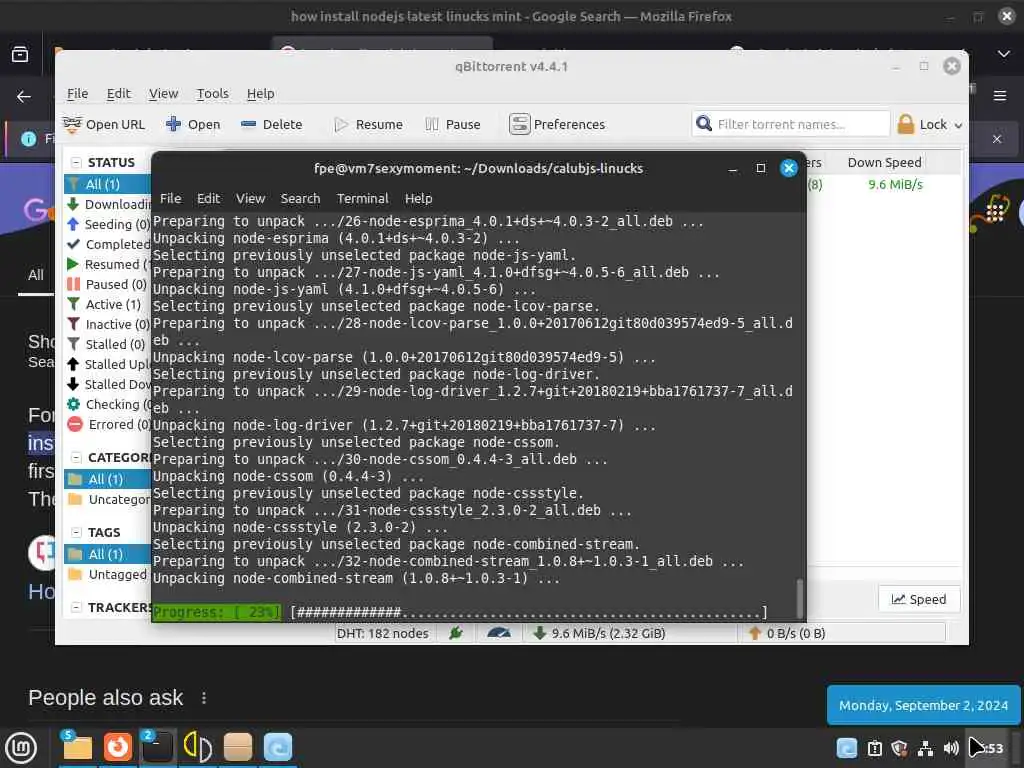
Task: Open the terminal Search menu
Action: click(300, 198)
